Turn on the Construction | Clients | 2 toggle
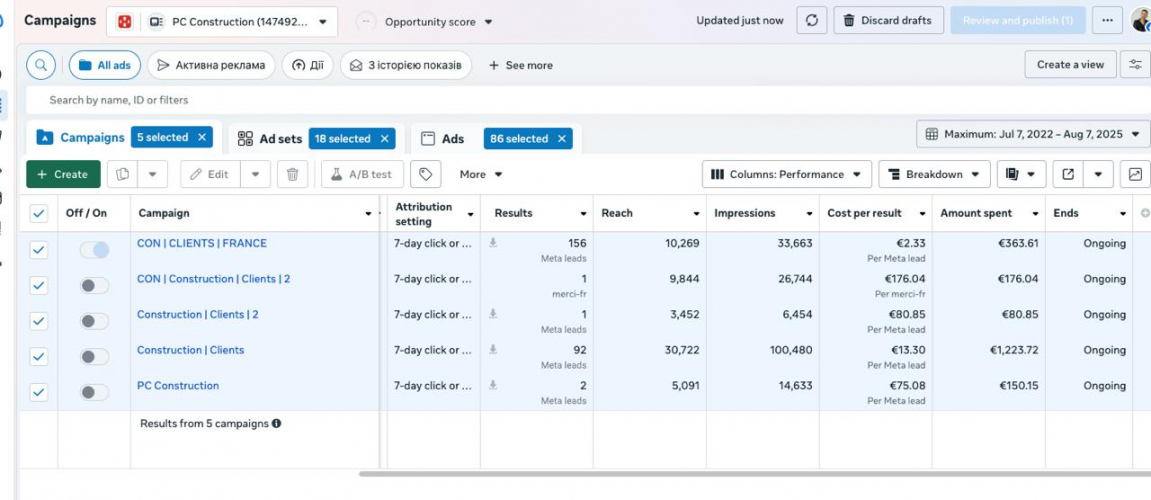 (x=95, y=321)
